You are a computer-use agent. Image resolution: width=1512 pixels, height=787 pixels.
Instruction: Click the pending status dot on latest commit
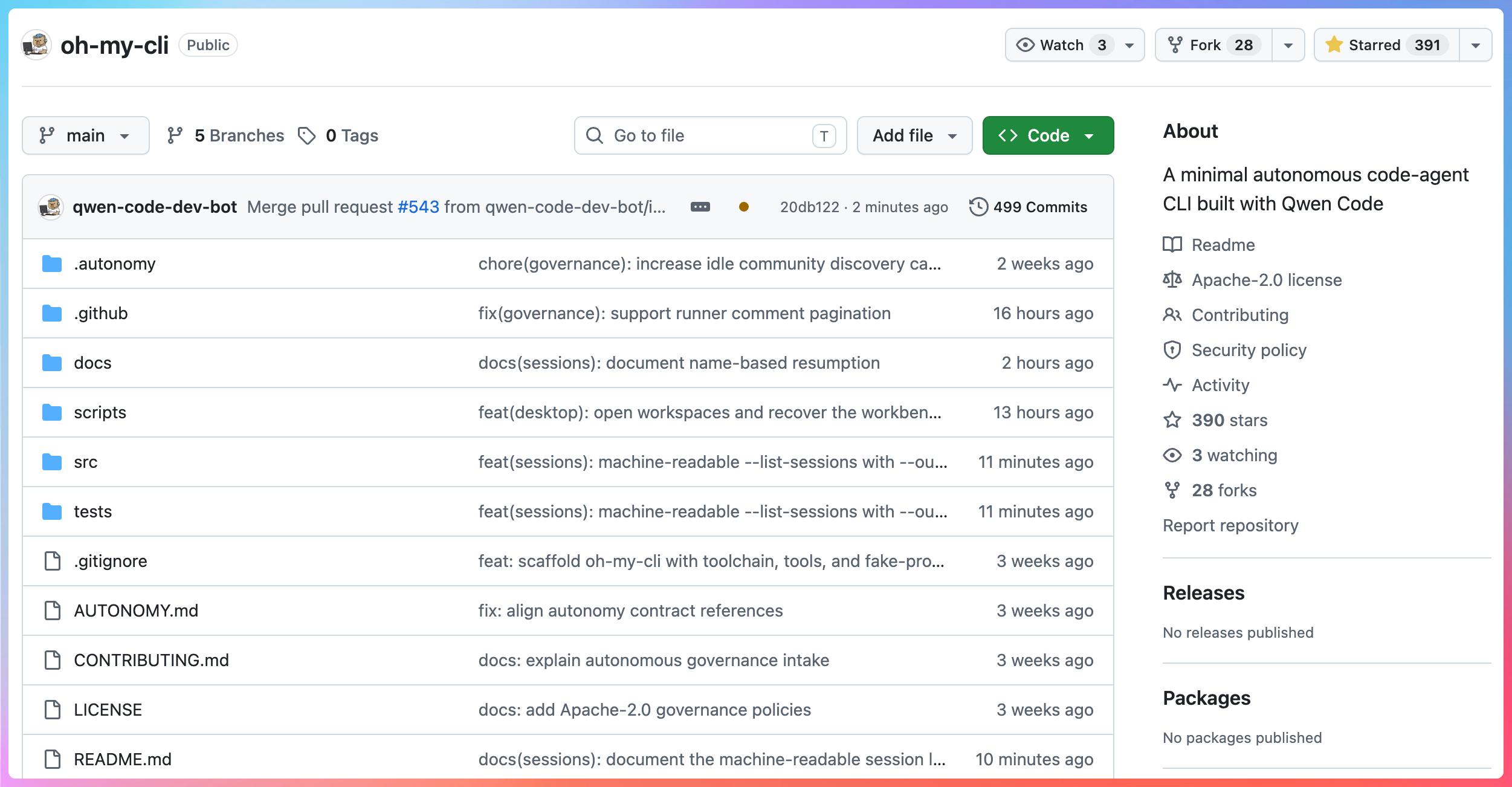[x=744, y=207]
